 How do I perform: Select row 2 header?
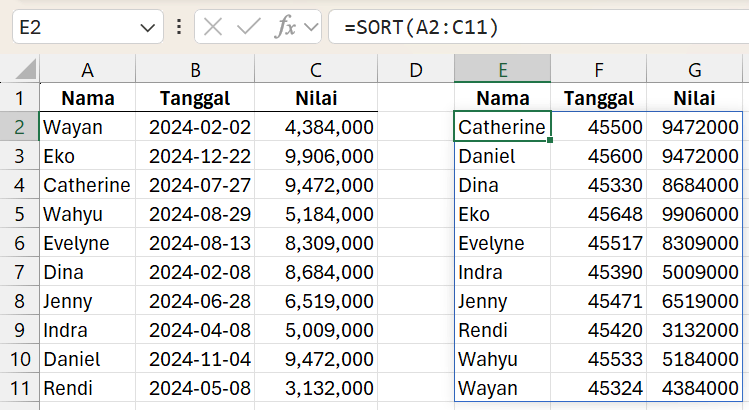20,127
